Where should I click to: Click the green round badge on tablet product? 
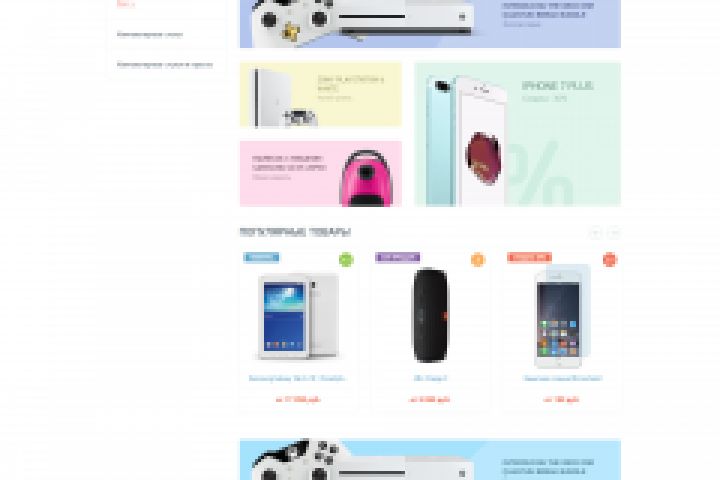tap(346, 260)
